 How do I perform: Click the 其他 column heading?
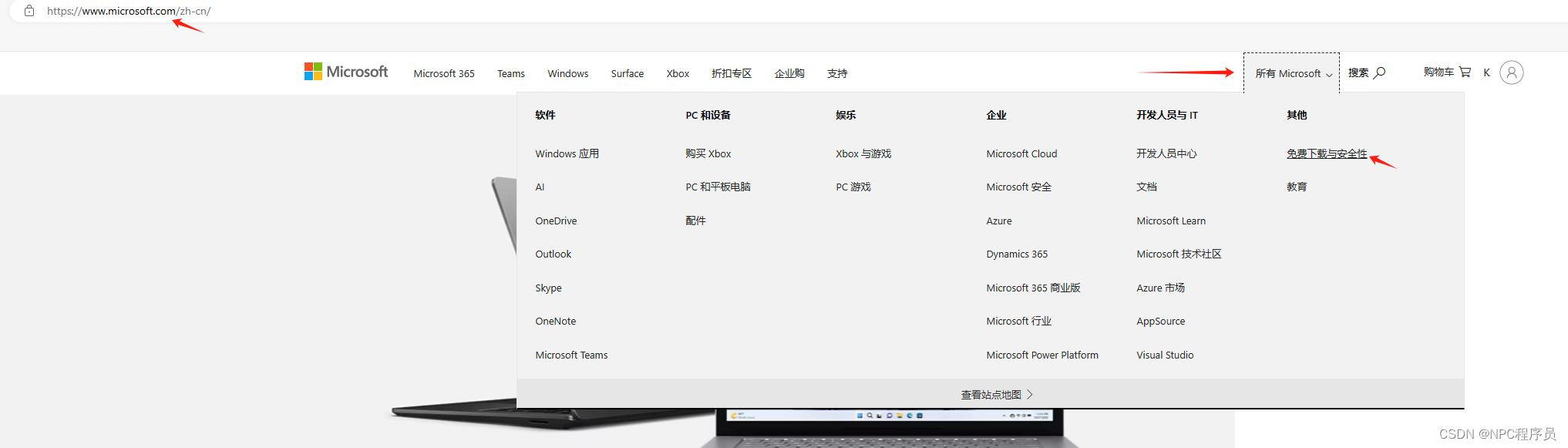(x=1297, y=115)
